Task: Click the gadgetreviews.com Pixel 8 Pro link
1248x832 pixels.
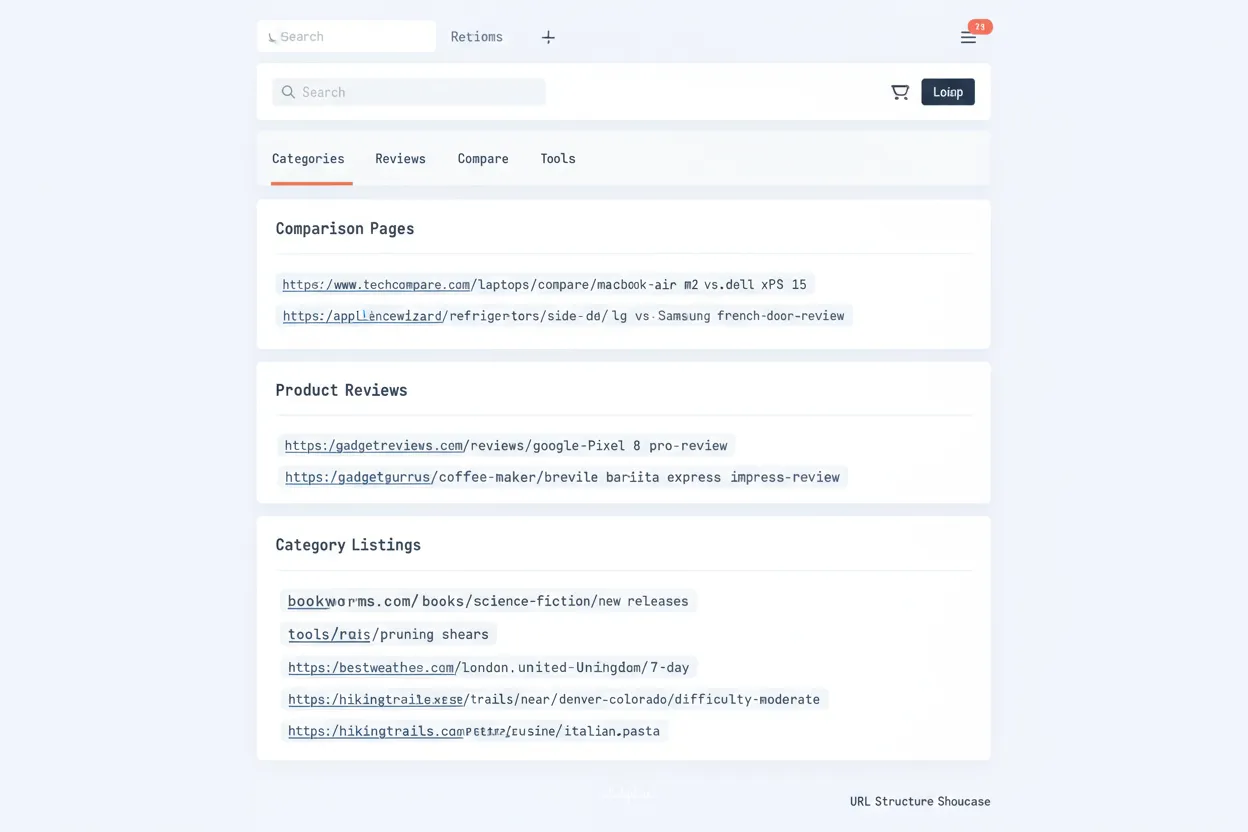Action: (505, 445)
